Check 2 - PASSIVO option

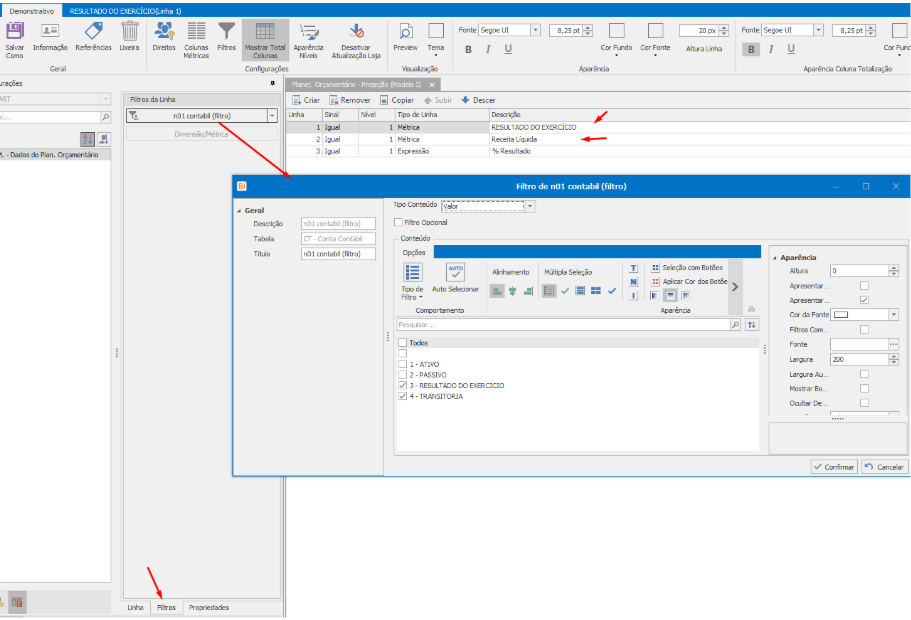tap(403, 375)
